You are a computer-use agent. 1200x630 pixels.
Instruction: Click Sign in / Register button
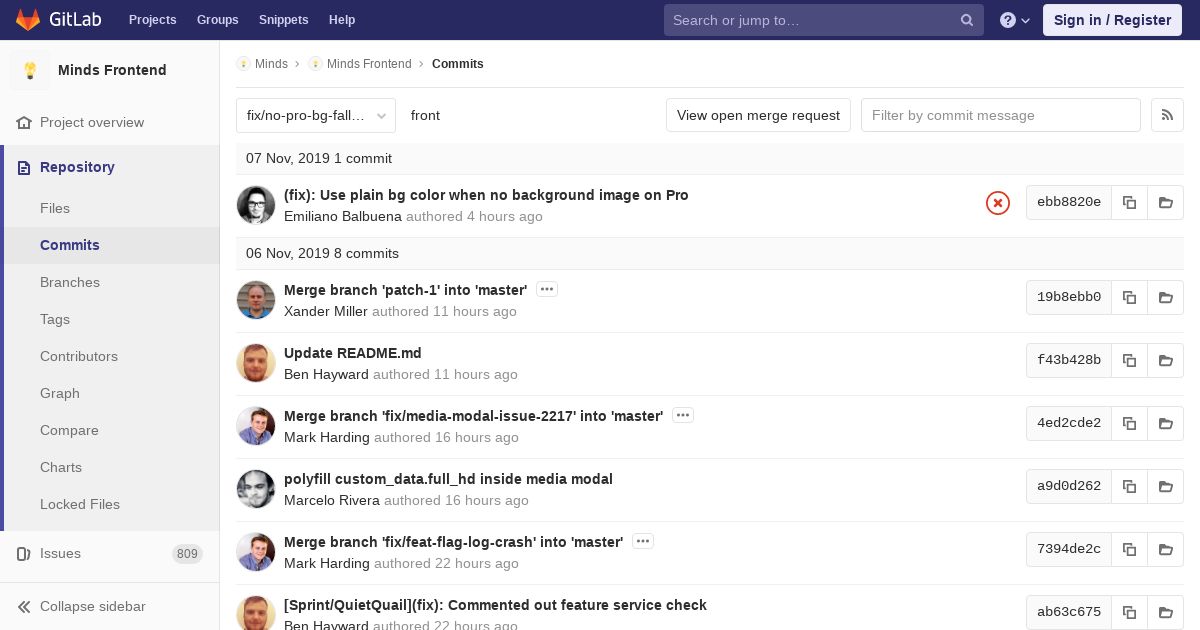tap(1112, 20)
